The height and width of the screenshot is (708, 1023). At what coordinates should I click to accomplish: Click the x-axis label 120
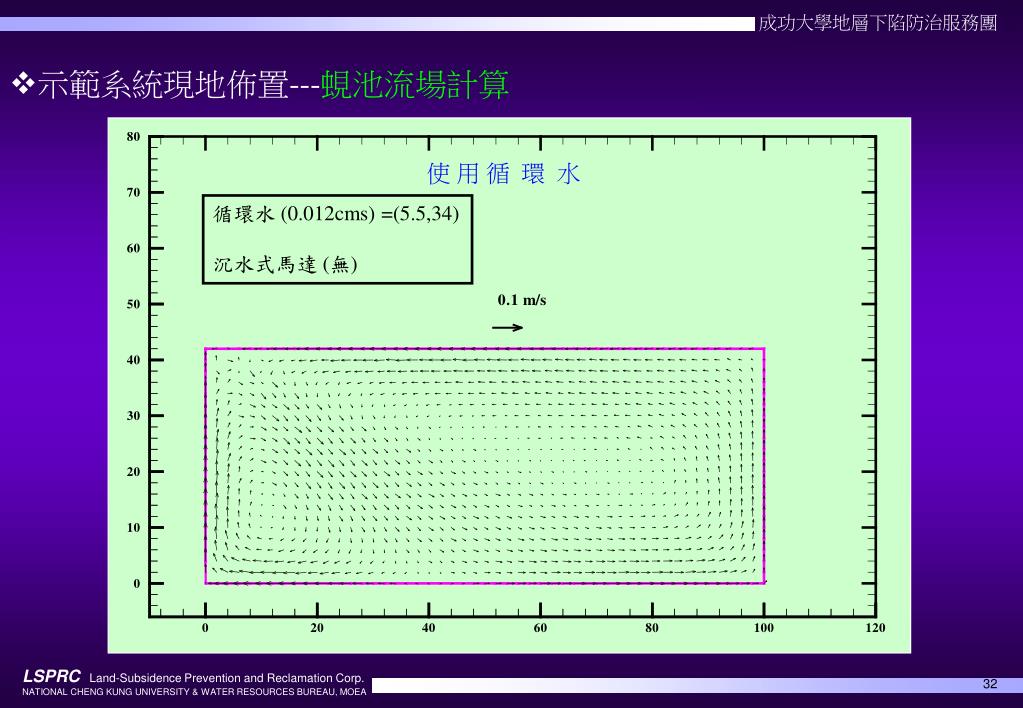click(875, 628)
